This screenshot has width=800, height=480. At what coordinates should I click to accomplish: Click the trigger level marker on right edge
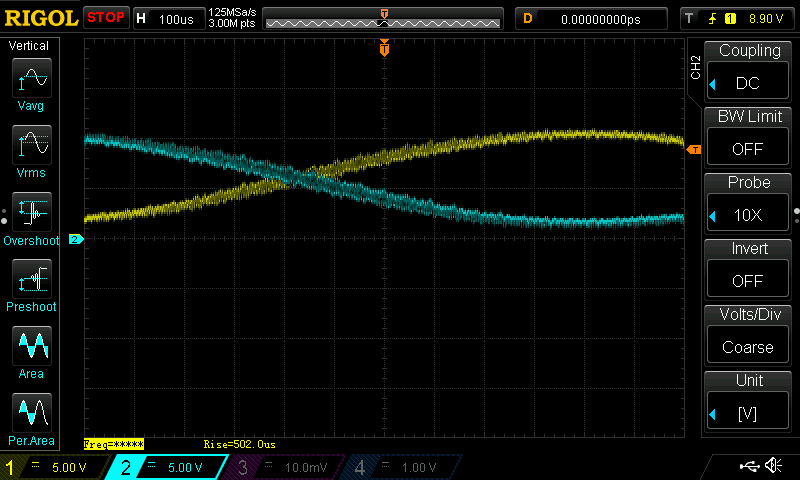[694, 149]
